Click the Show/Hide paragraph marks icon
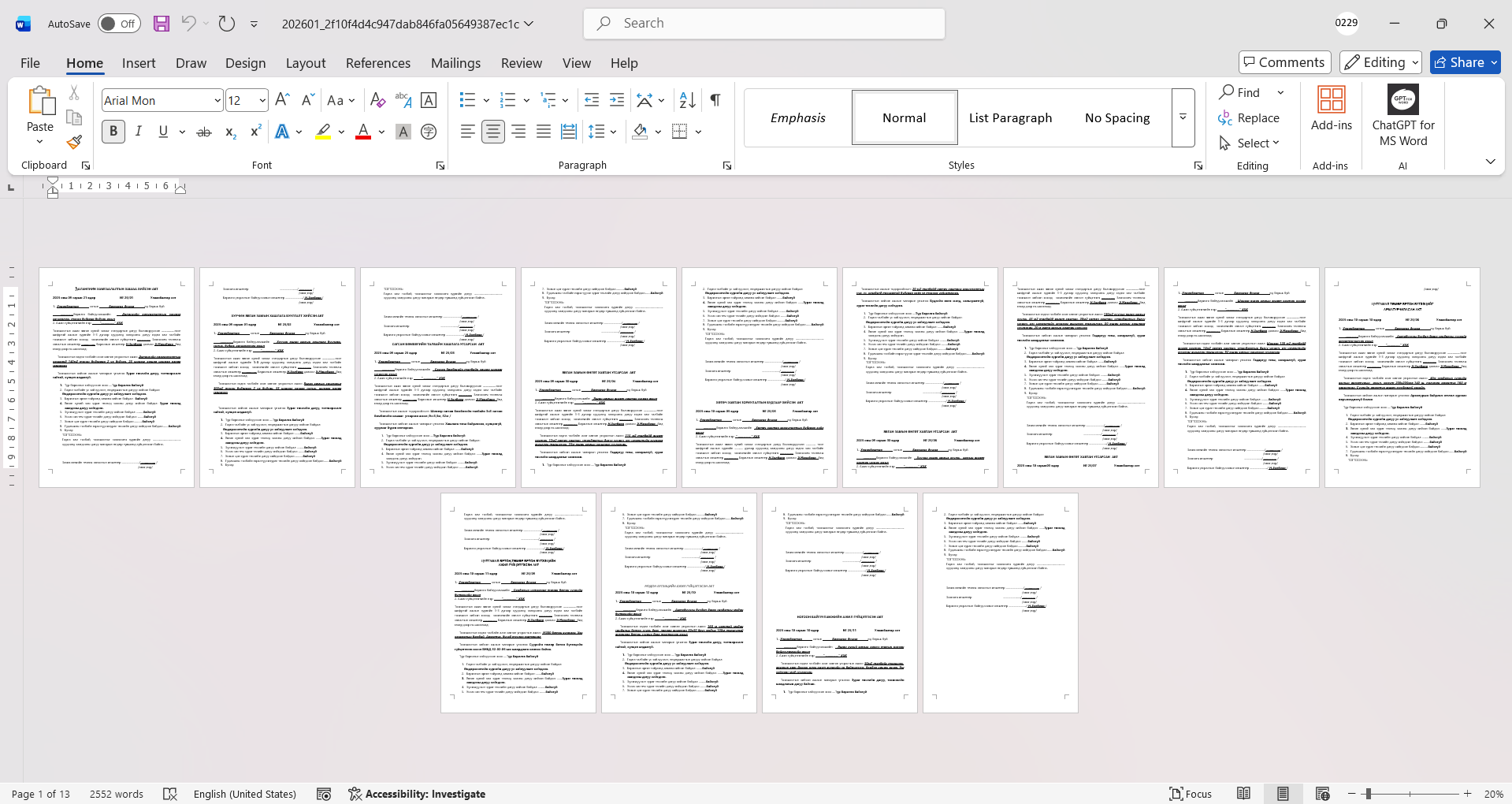1512x804 pixels. [715, 100]
